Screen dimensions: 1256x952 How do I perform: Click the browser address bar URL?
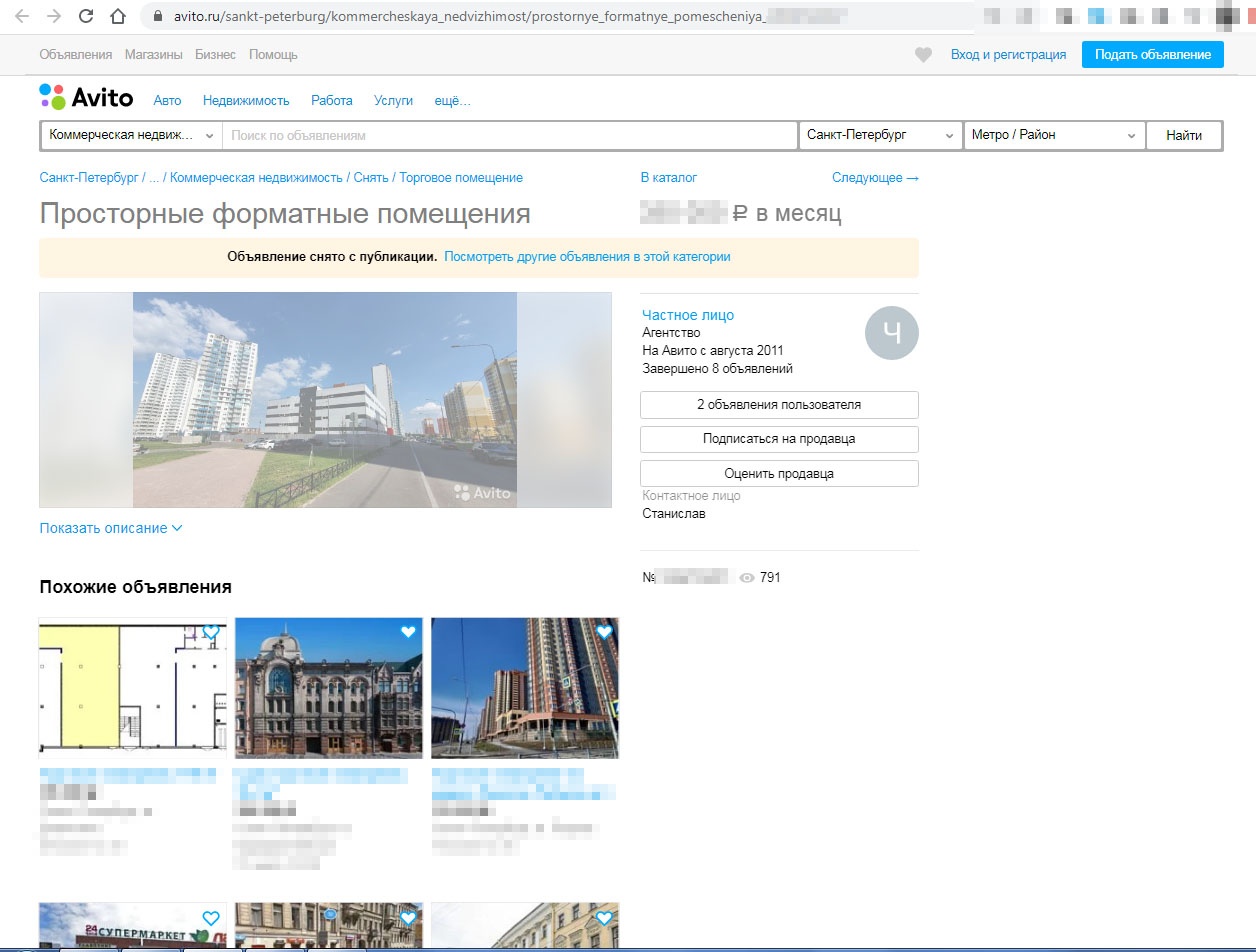(512, 17)
